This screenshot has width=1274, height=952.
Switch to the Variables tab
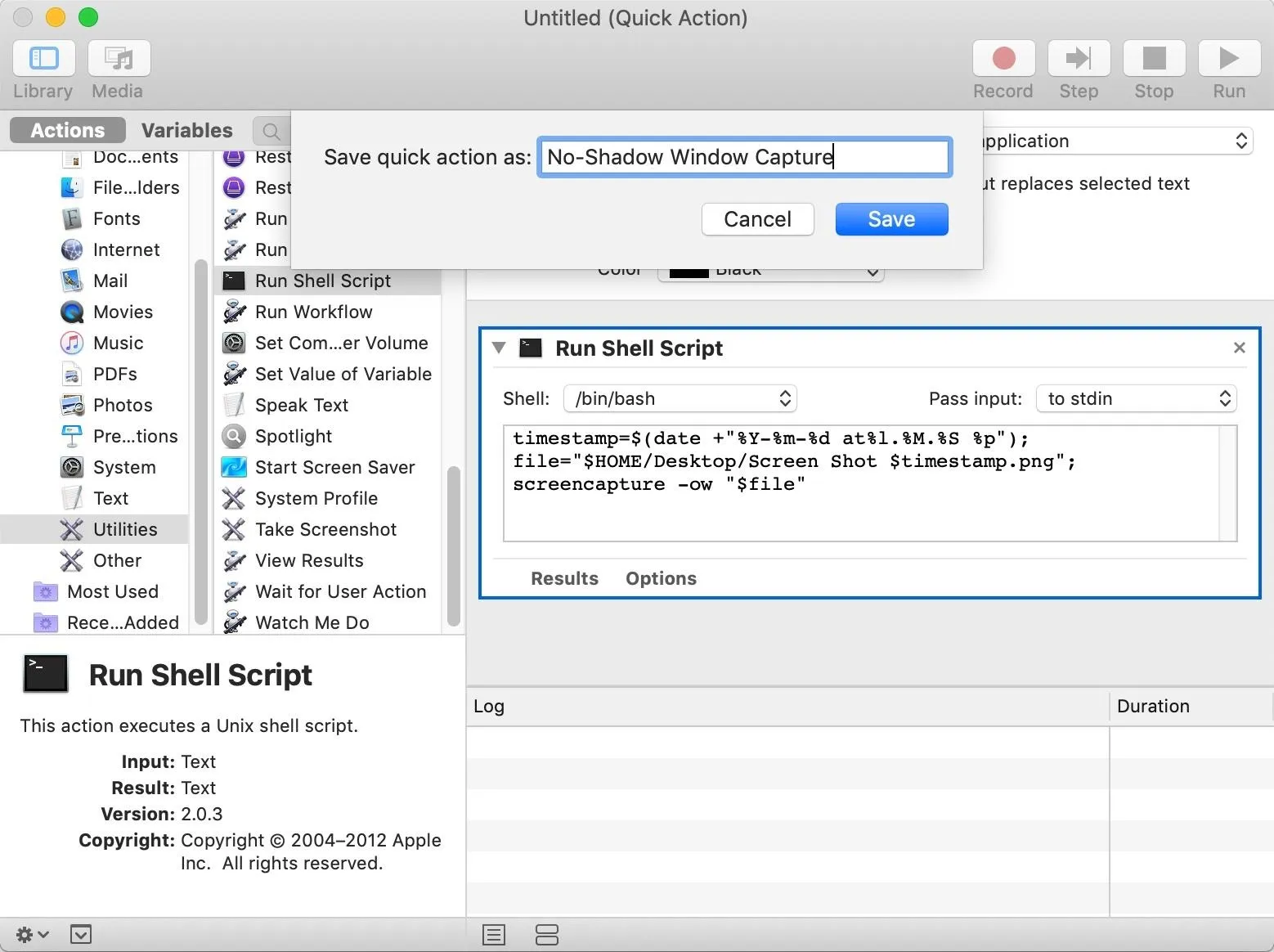186,130
